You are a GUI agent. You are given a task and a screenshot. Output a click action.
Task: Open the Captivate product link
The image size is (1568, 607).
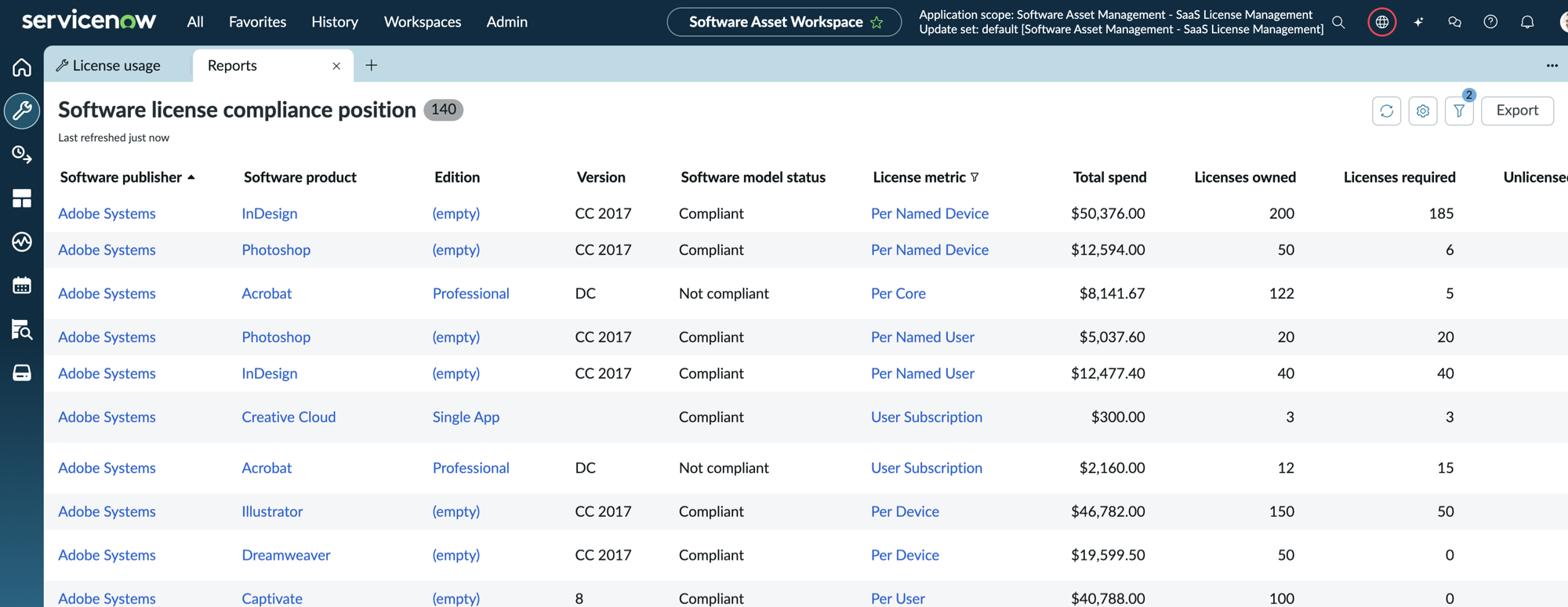(x=272, y=598)
